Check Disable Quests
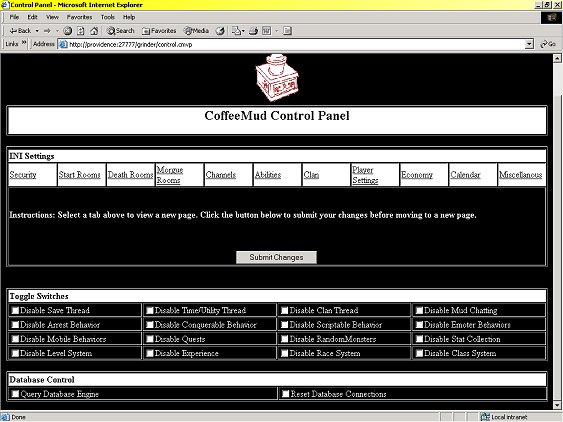This screenshot has height=422, width=563. click(x=150, y=339)
